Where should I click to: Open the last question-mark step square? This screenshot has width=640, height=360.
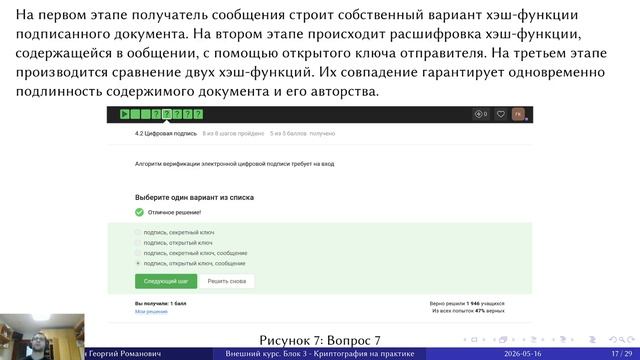click(198, 114)
